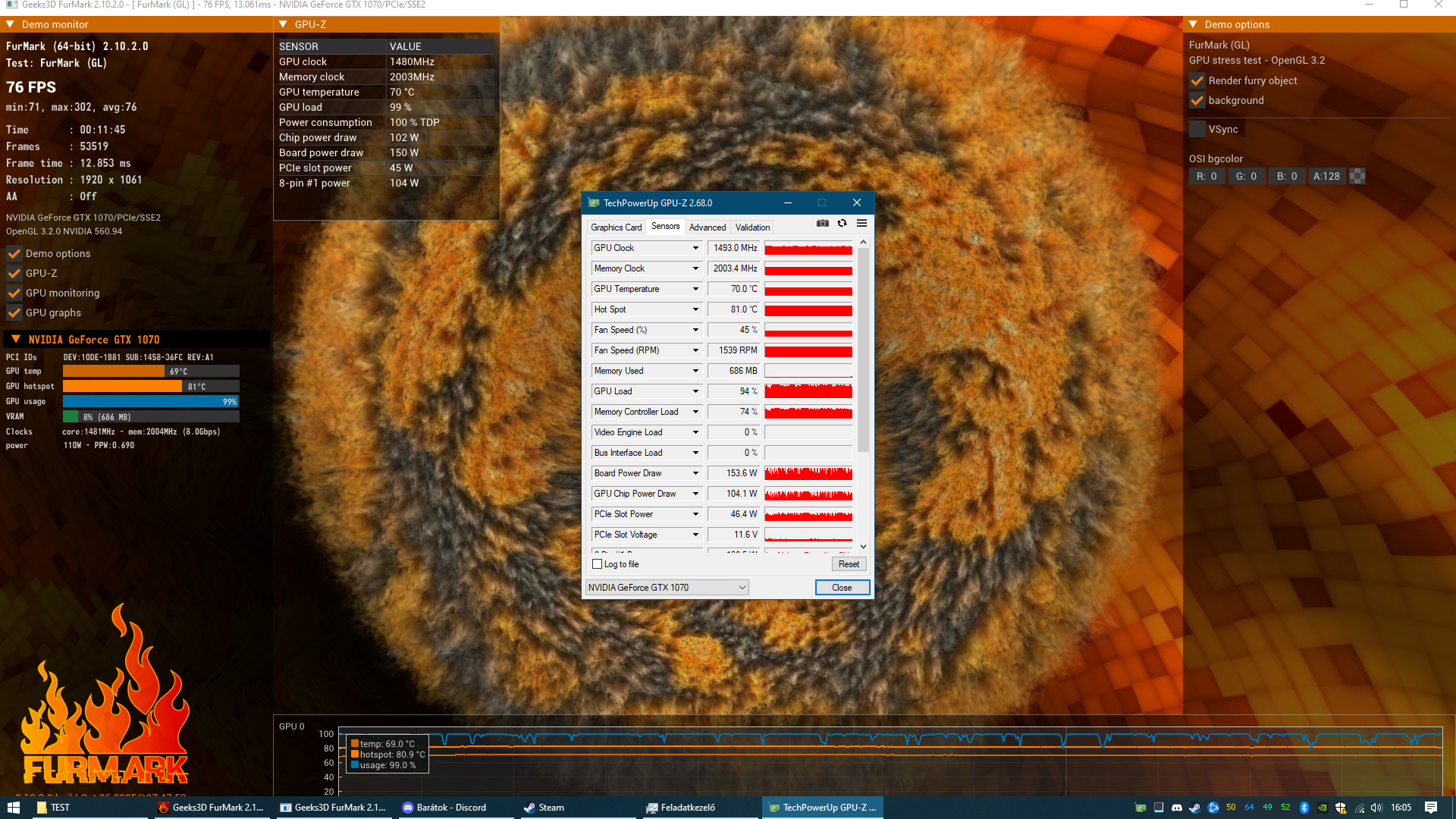Switch to the Graphics Card tab

[616, 227]
